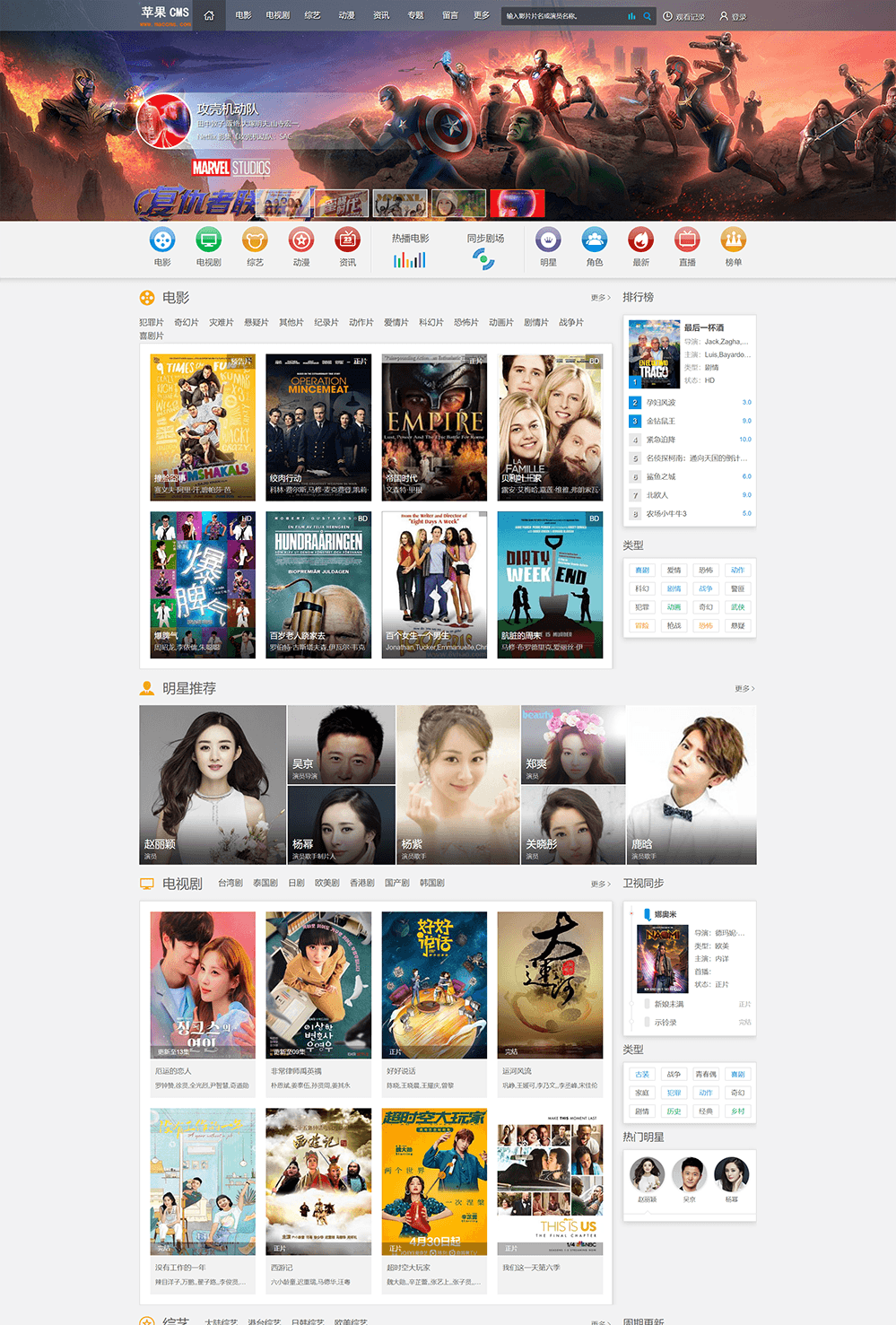The width and height of the screenshot is (896, 1325).
Task: Open the green 电视剧 category icon
Action: point(209,240)
